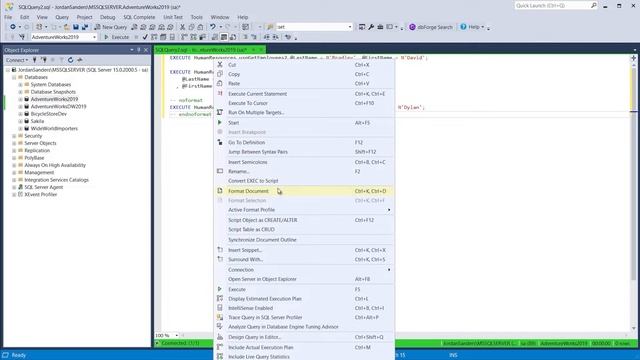Choose Script Object as CREATE/ALTER

[x=304, y=220]
